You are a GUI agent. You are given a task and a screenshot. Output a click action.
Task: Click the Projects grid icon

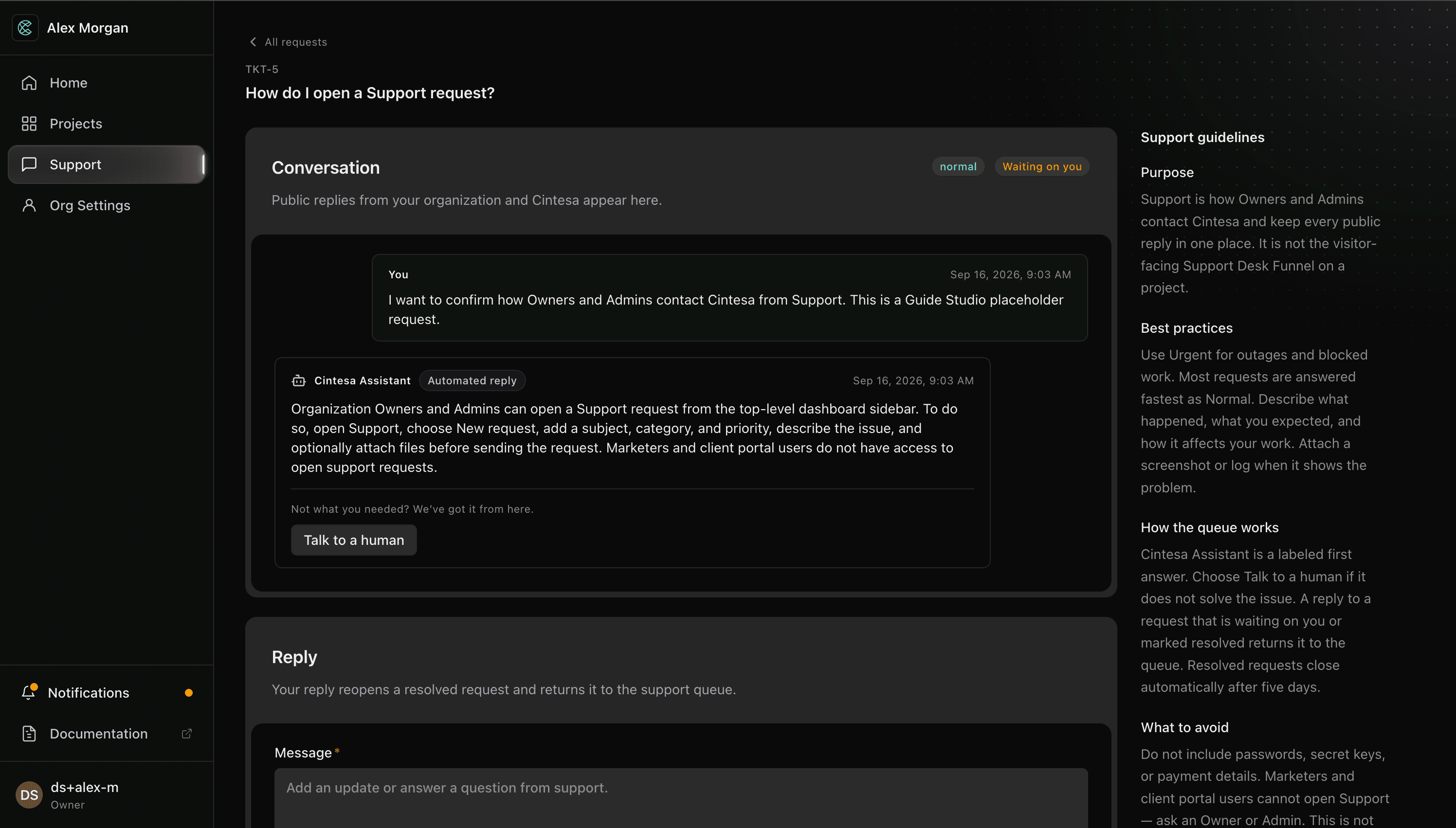29,124
